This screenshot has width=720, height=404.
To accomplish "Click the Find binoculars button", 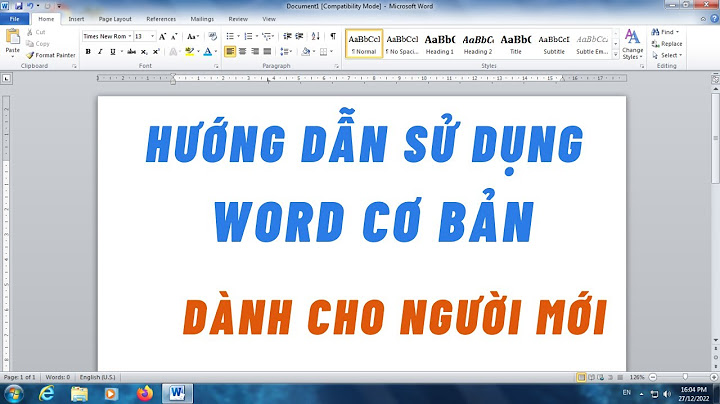I will tap(662, 32).
